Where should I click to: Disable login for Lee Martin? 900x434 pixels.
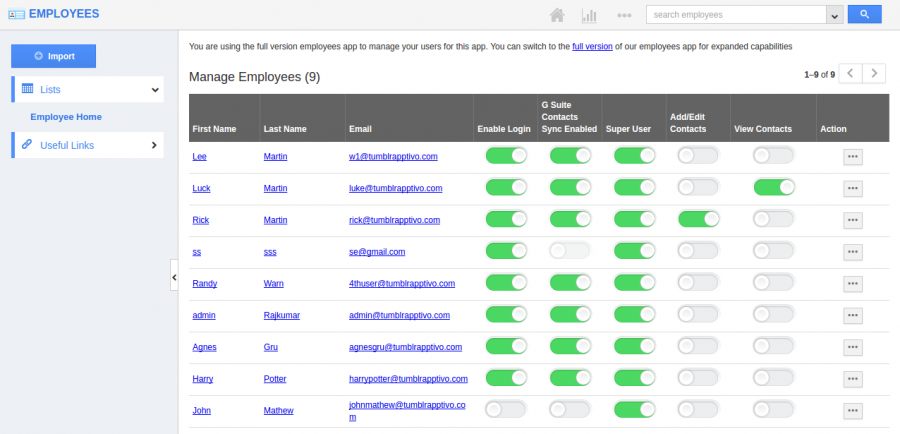[506, 156]
